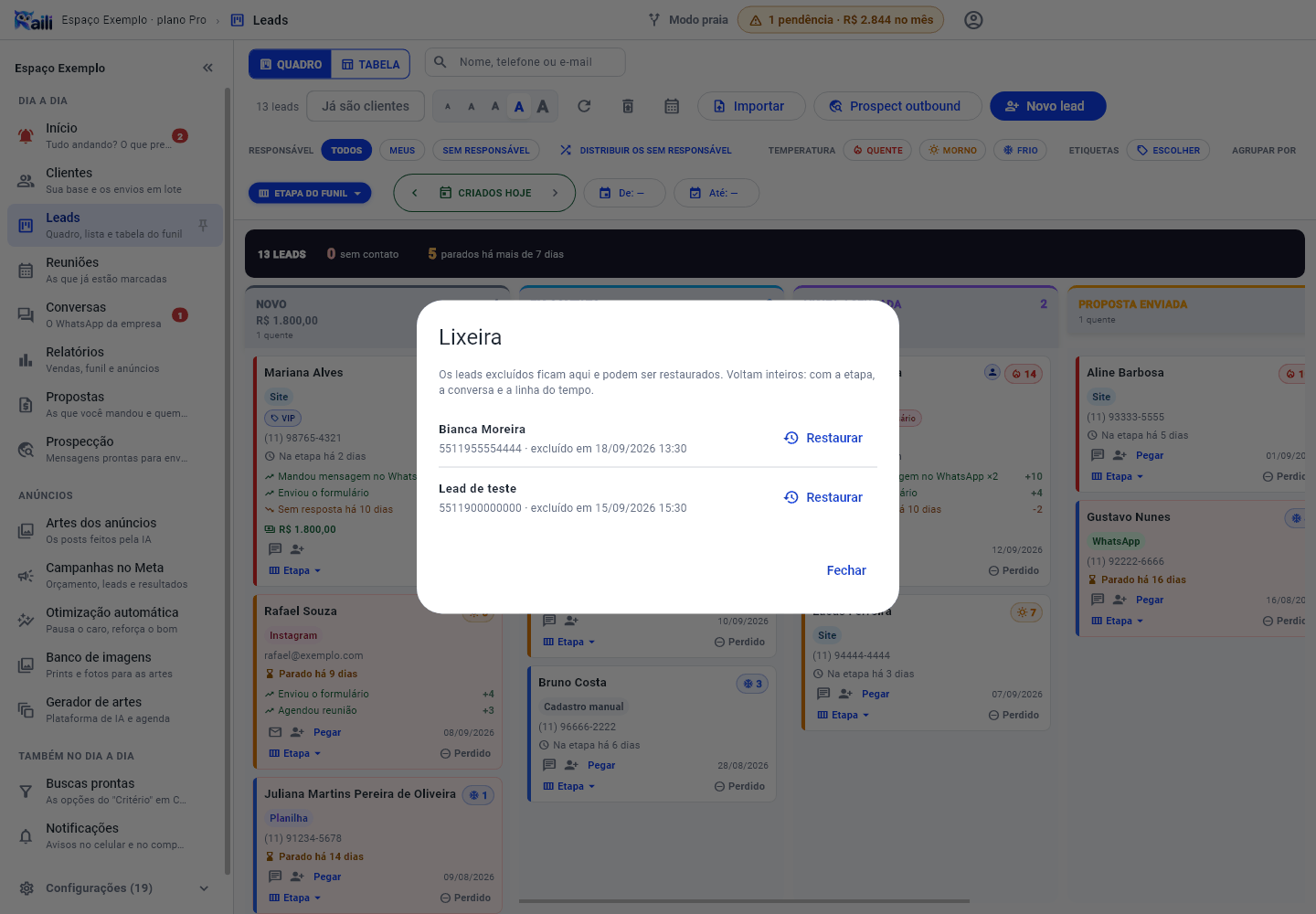The image size is (1316, 914).
Task: Open the ETAPA DO FUNIL dropdown
Action: [x=310, y=193]
